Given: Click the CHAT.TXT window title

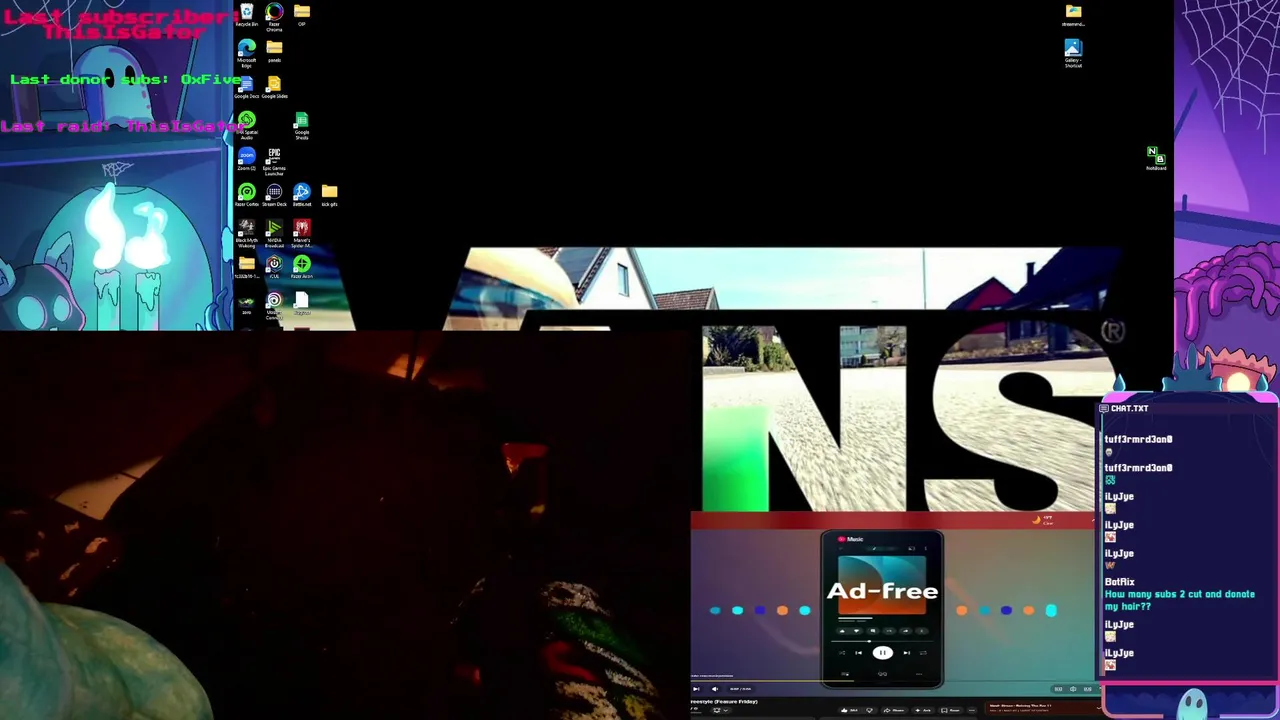Looking at the screenshot, I should [x=1129, y=408].
